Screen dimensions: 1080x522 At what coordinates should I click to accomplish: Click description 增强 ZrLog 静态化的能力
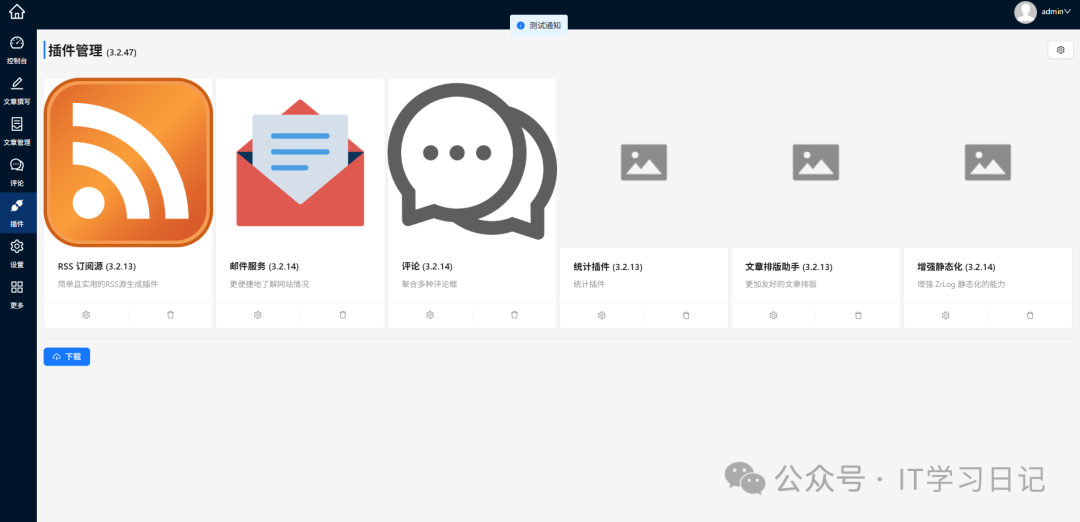[x=962, y=284]
